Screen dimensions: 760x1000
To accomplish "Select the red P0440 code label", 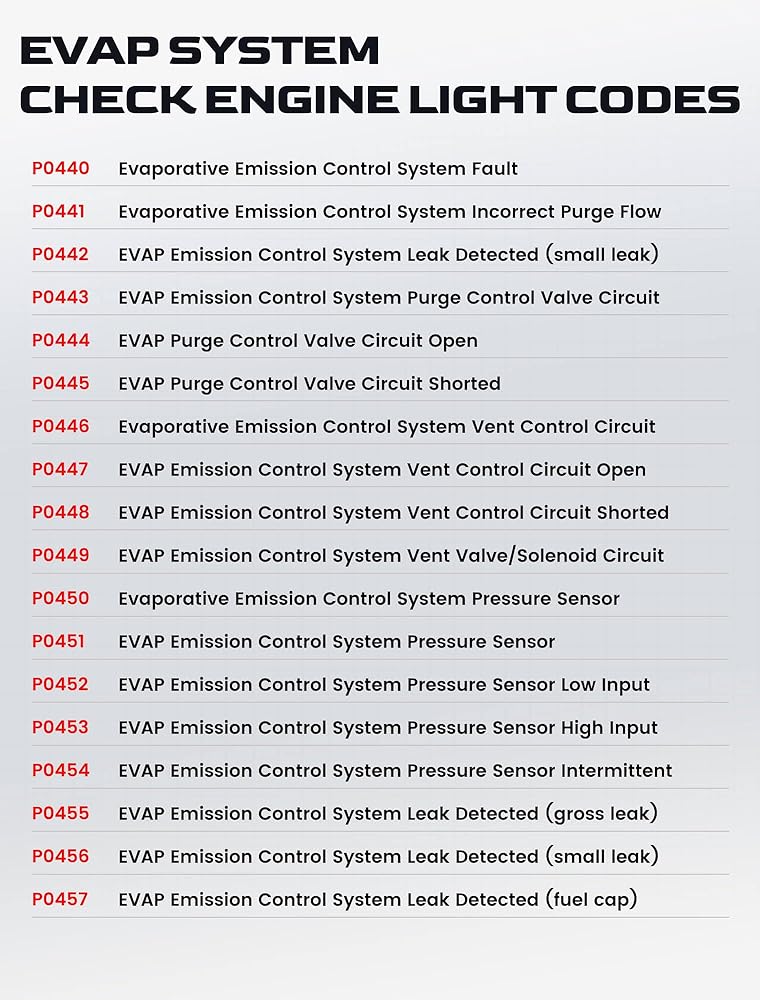I will 60,169.
